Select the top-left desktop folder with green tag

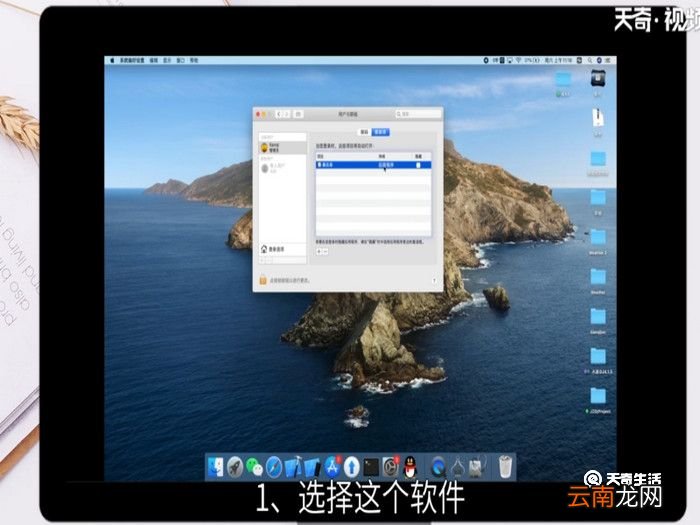563,80
